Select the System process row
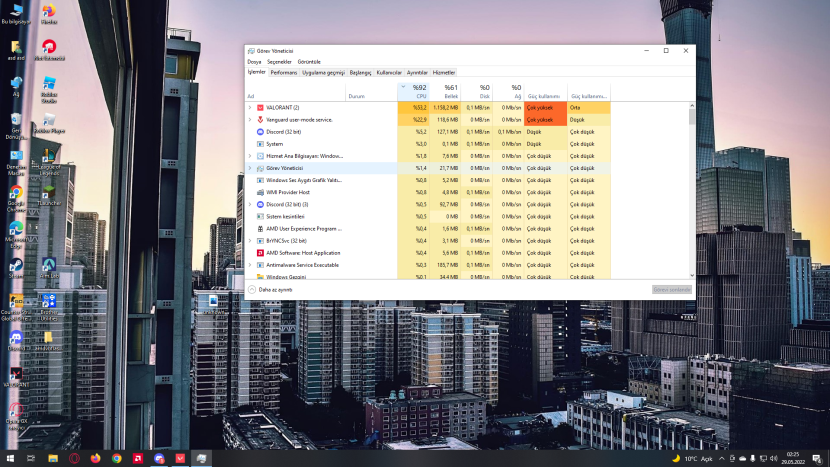 (x=427, y=144)
